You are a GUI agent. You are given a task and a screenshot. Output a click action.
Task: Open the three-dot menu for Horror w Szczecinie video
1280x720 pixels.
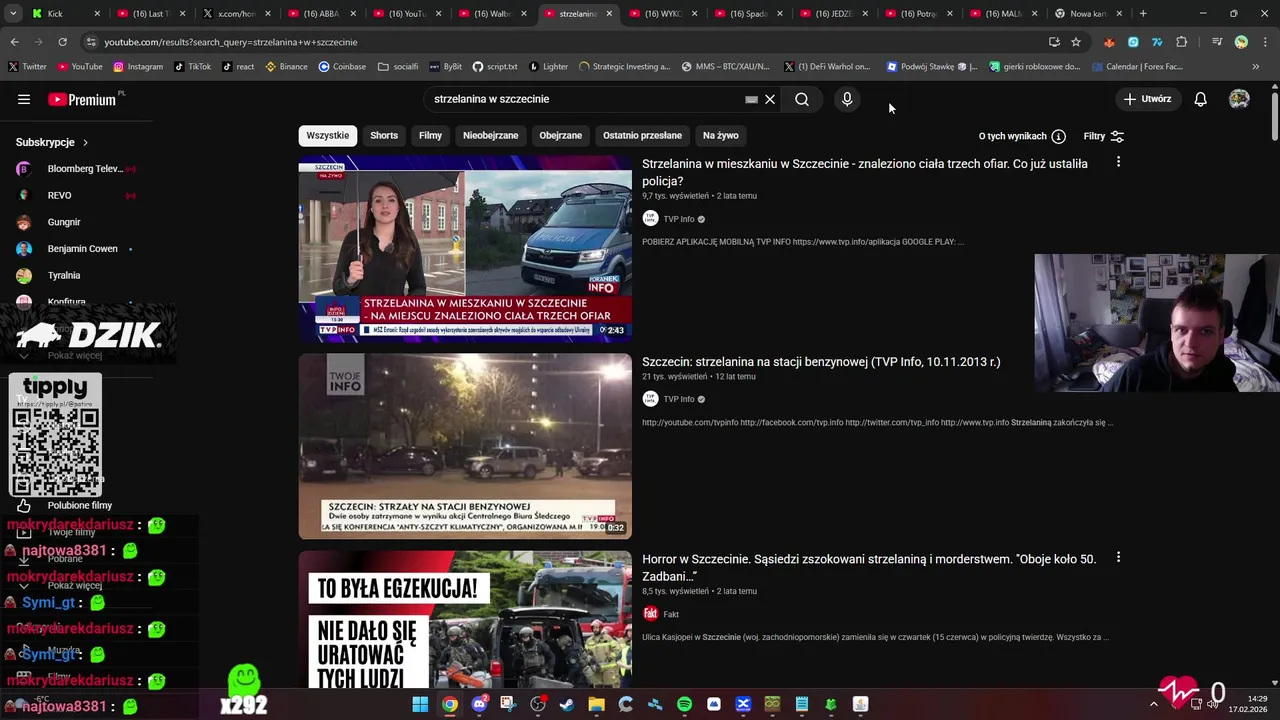pyautogui.click(x=1118, y=557)
